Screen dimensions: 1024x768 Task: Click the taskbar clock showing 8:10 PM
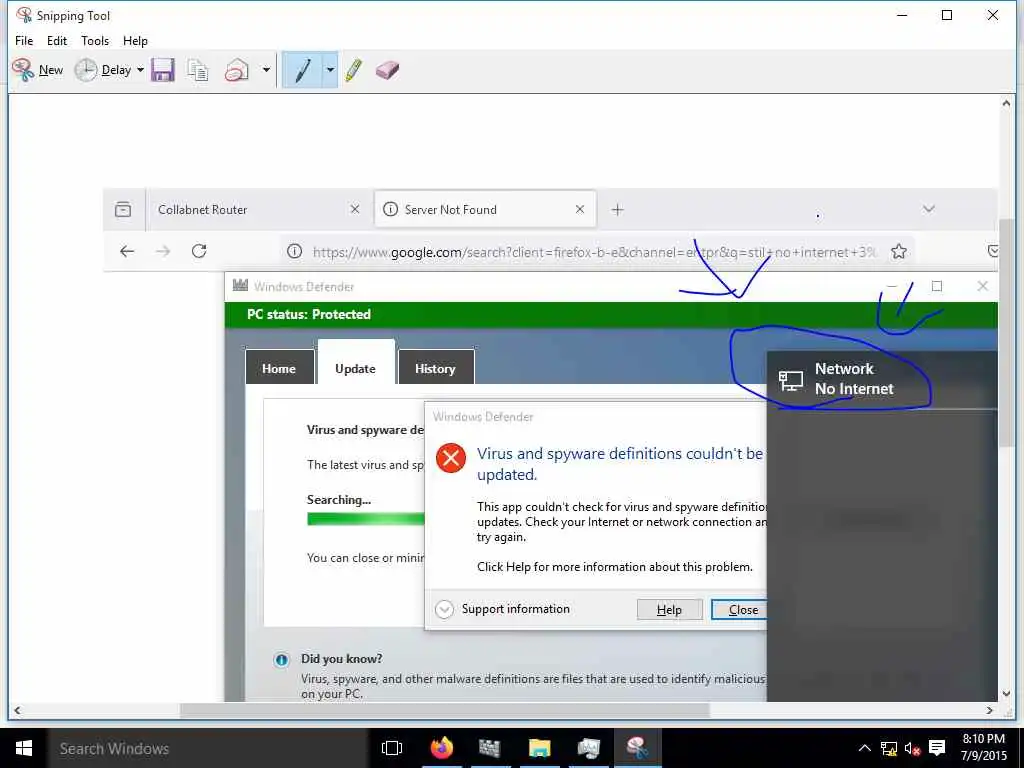pyautogui.click(x=984, y=747)
